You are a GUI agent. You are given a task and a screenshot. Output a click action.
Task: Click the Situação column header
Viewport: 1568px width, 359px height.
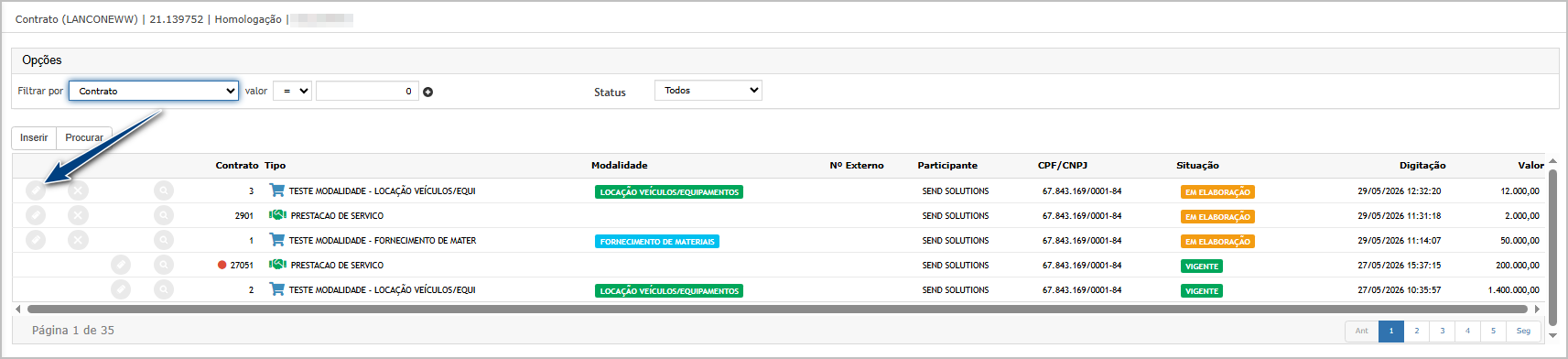coord(1197,166)
